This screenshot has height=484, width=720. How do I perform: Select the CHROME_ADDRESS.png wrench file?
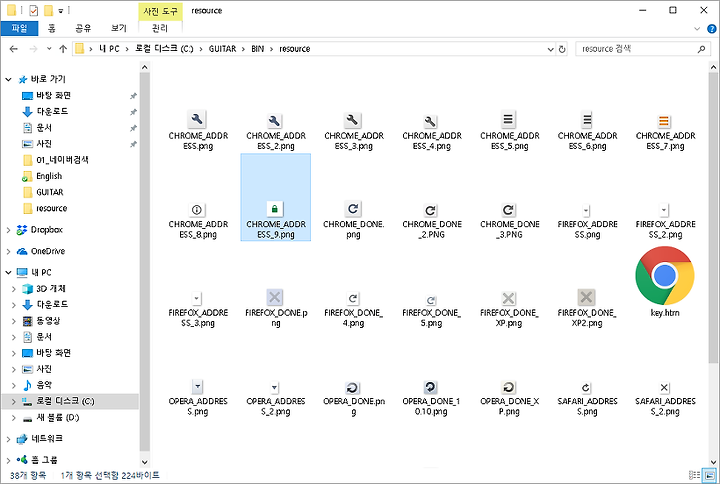198,131
